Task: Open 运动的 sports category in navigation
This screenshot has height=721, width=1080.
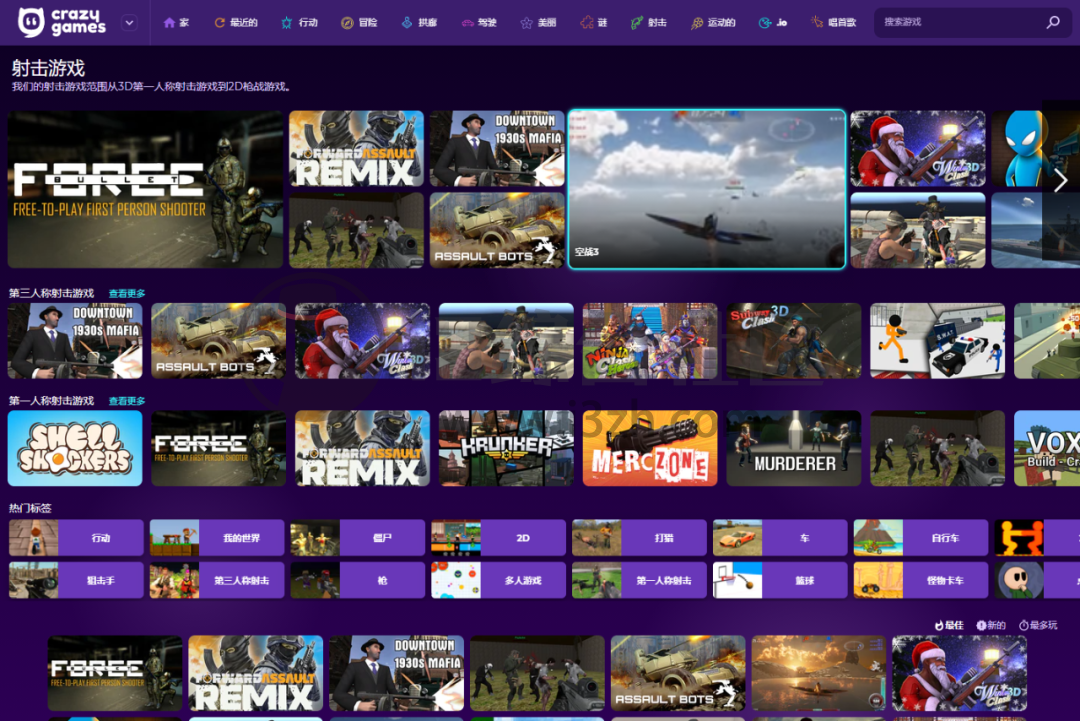Action: (x=713, y=23)
